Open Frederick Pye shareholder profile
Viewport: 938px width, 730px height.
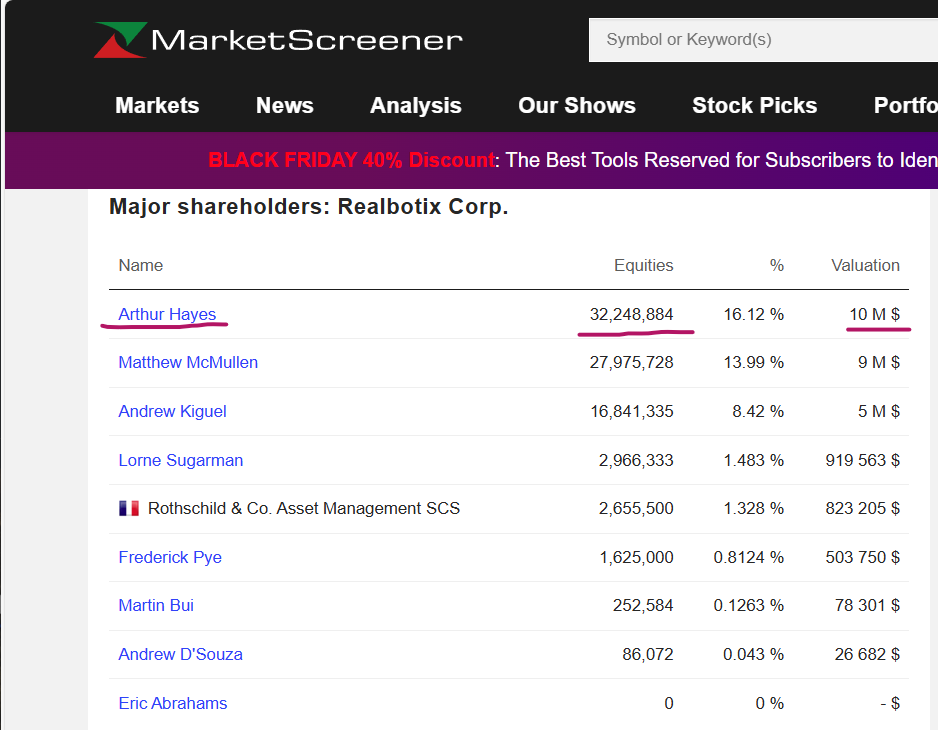tap(170, 557)
